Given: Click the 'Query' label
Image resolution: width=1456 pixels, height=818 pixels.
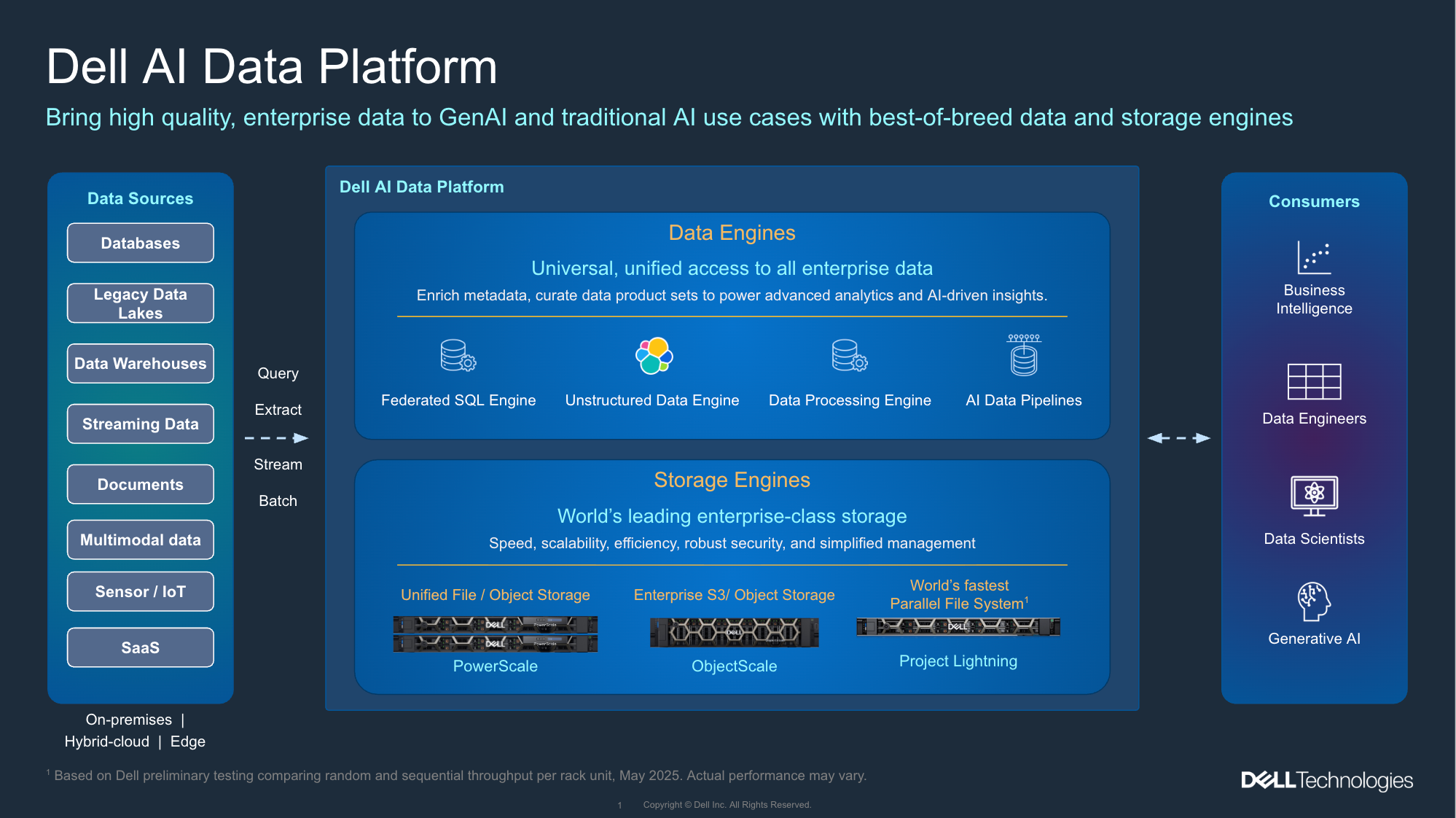Looking at the screenshot, I should [278, 373].
